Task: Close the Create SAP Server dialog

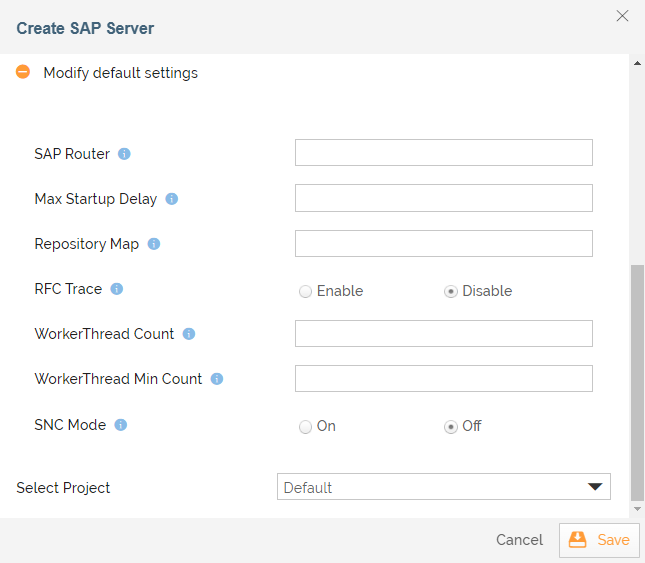Action: click(x=622, y=16)
